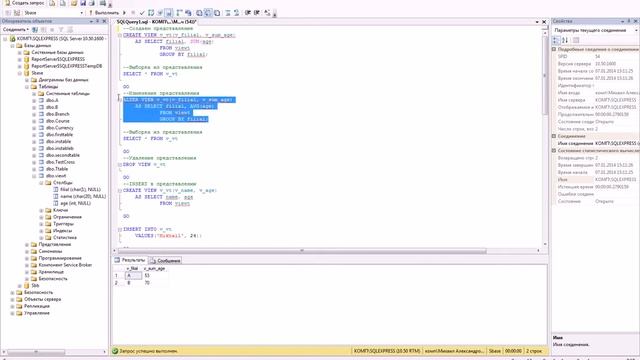Select the 'Представления' views folder
The image size is (640, 360).
pos(55,244)
